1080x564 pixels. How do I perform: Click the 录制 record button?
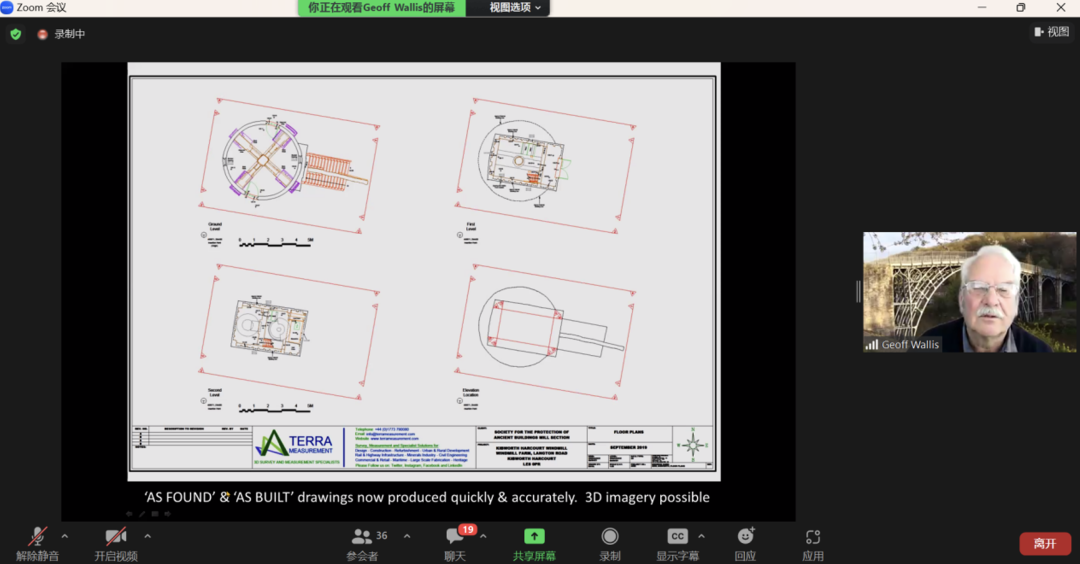coord(610,543)
